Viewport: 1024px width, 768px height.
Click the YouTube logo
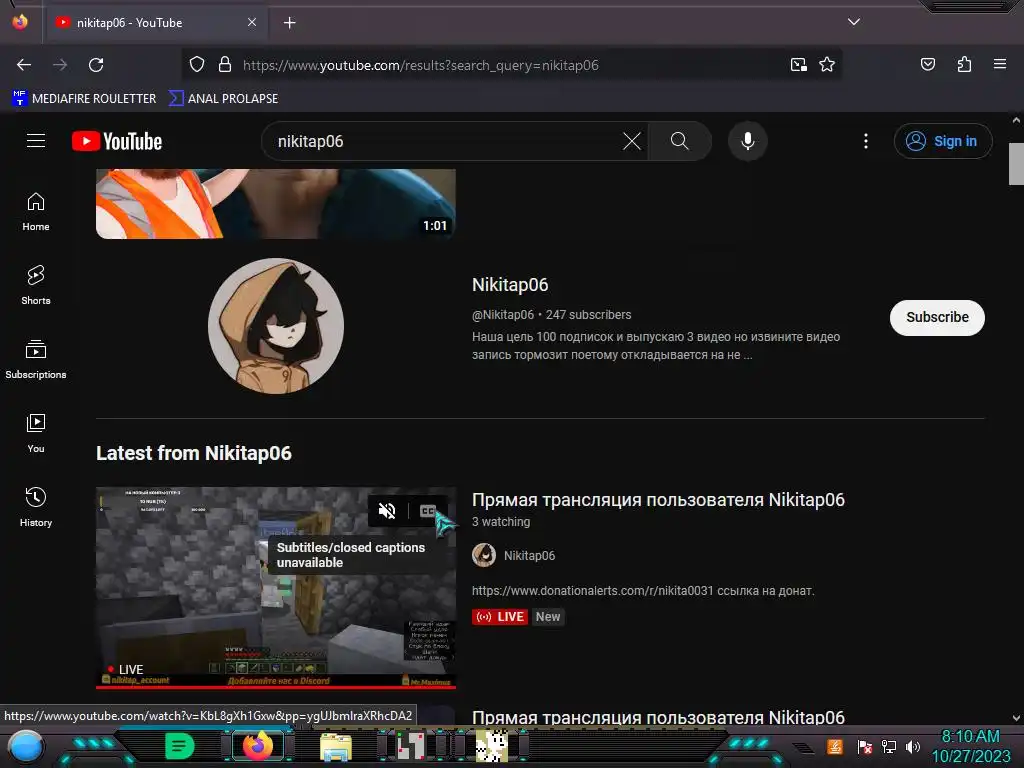click(x=117, y=141)
